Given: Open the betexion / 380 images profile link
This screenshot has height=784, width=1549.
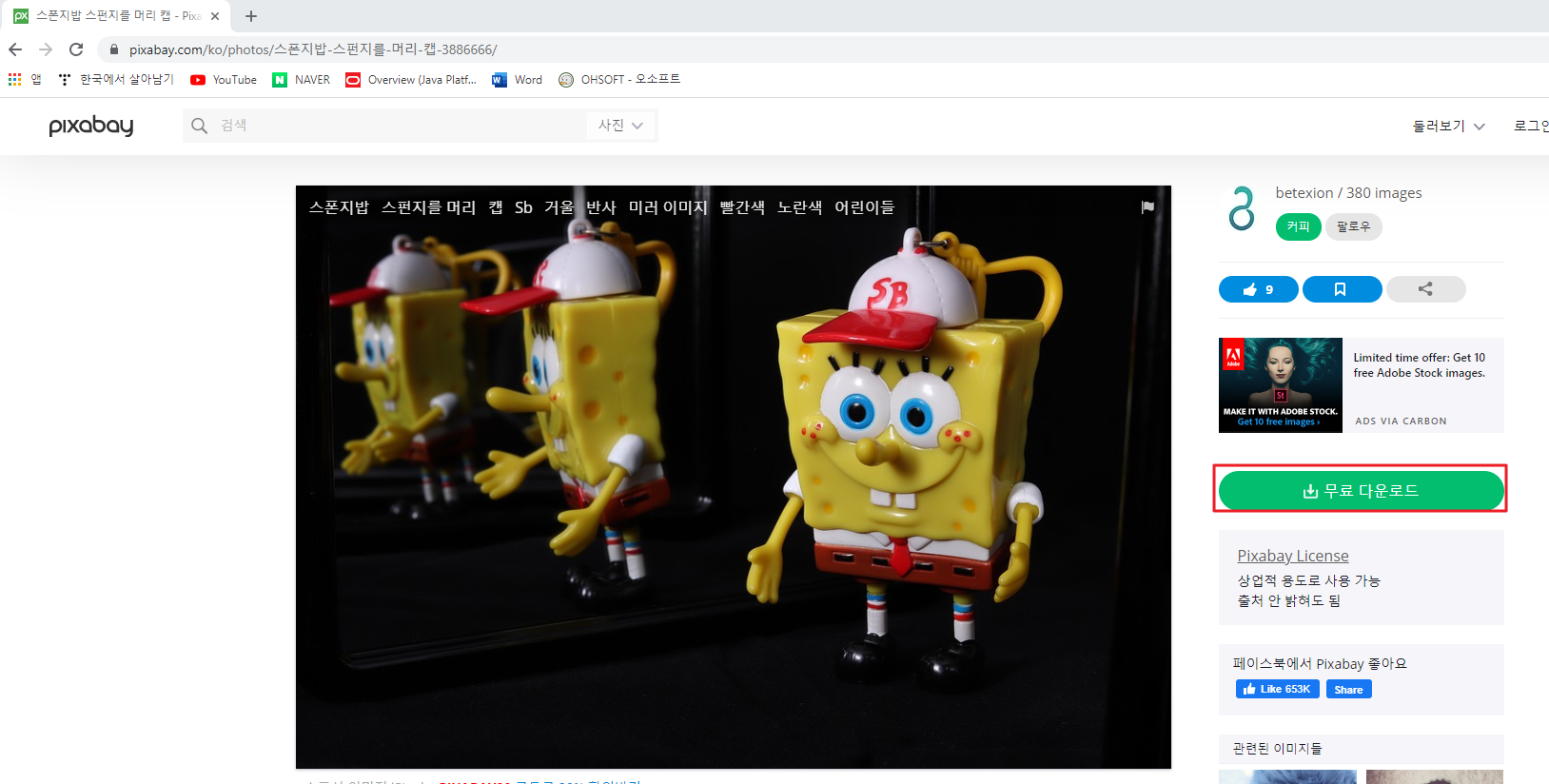Looking at the screenshot, I should [1348, 193].
